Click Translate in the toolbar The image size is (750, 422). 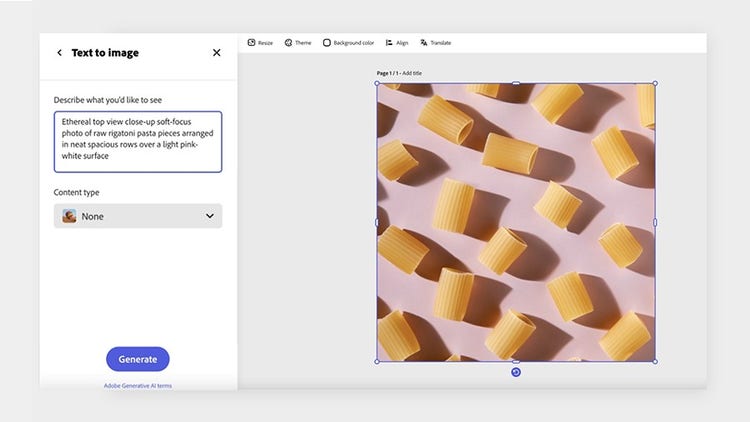click(x=436, y=43)
